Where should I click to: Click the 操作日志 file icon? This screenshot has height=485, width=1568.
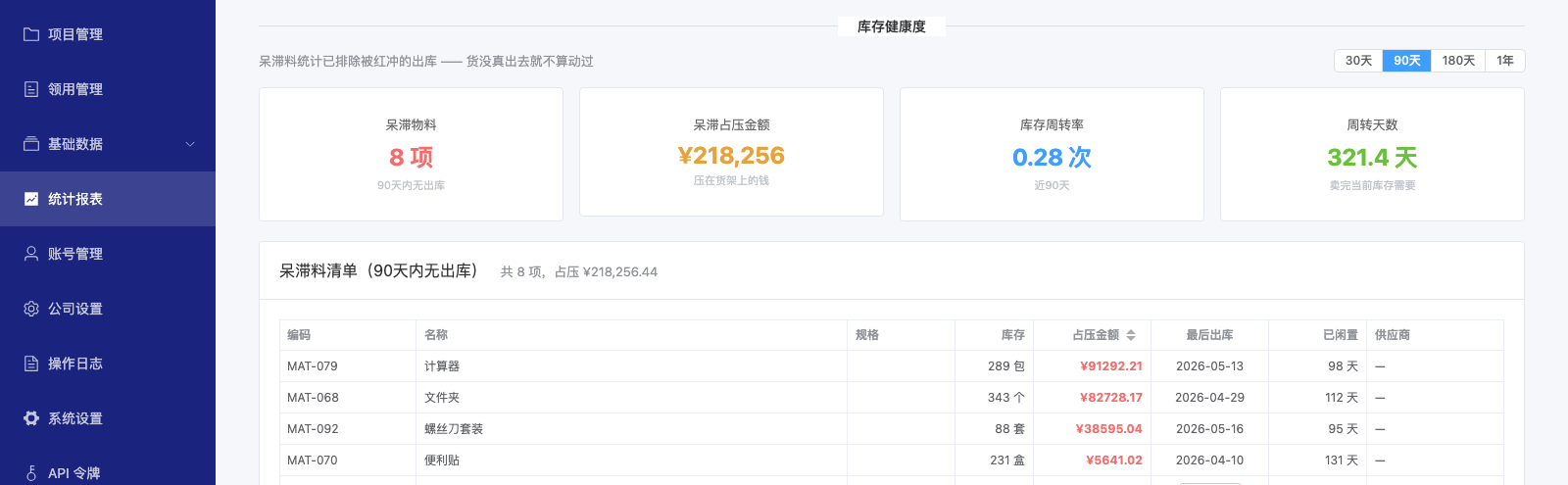tap(31, 364)
